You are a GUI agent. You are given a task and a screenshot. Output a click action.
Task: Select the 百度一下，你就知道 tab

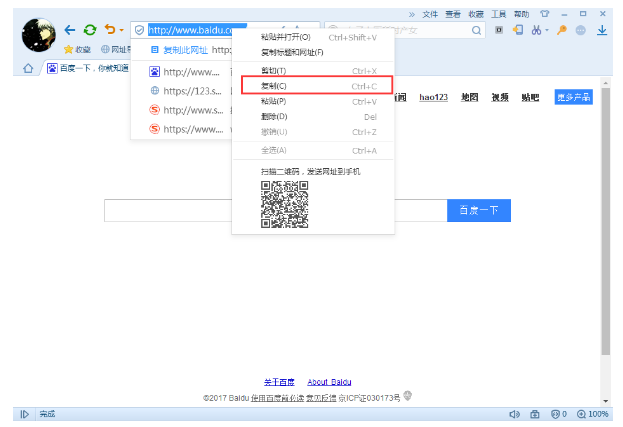[88, 68]
